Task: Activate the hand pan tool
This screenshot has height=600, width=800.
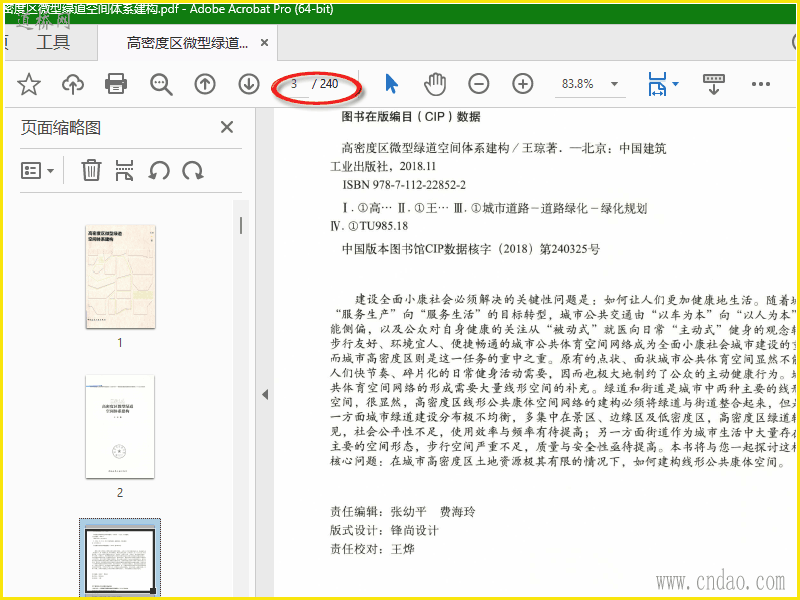Action: [435, 84]
